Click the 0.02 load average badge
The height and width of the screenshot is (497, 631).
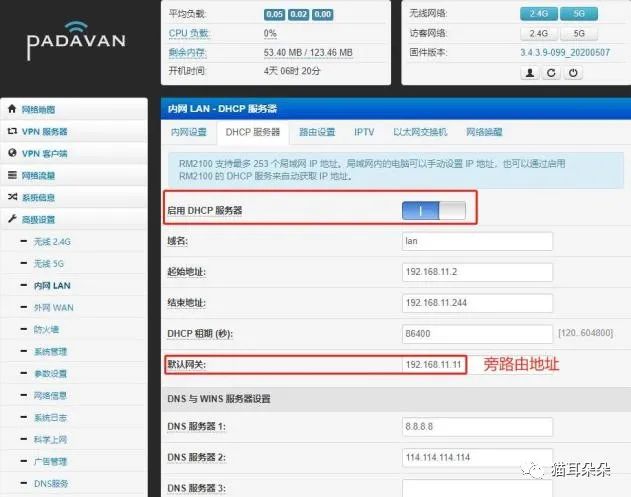[x=299, y=14]
